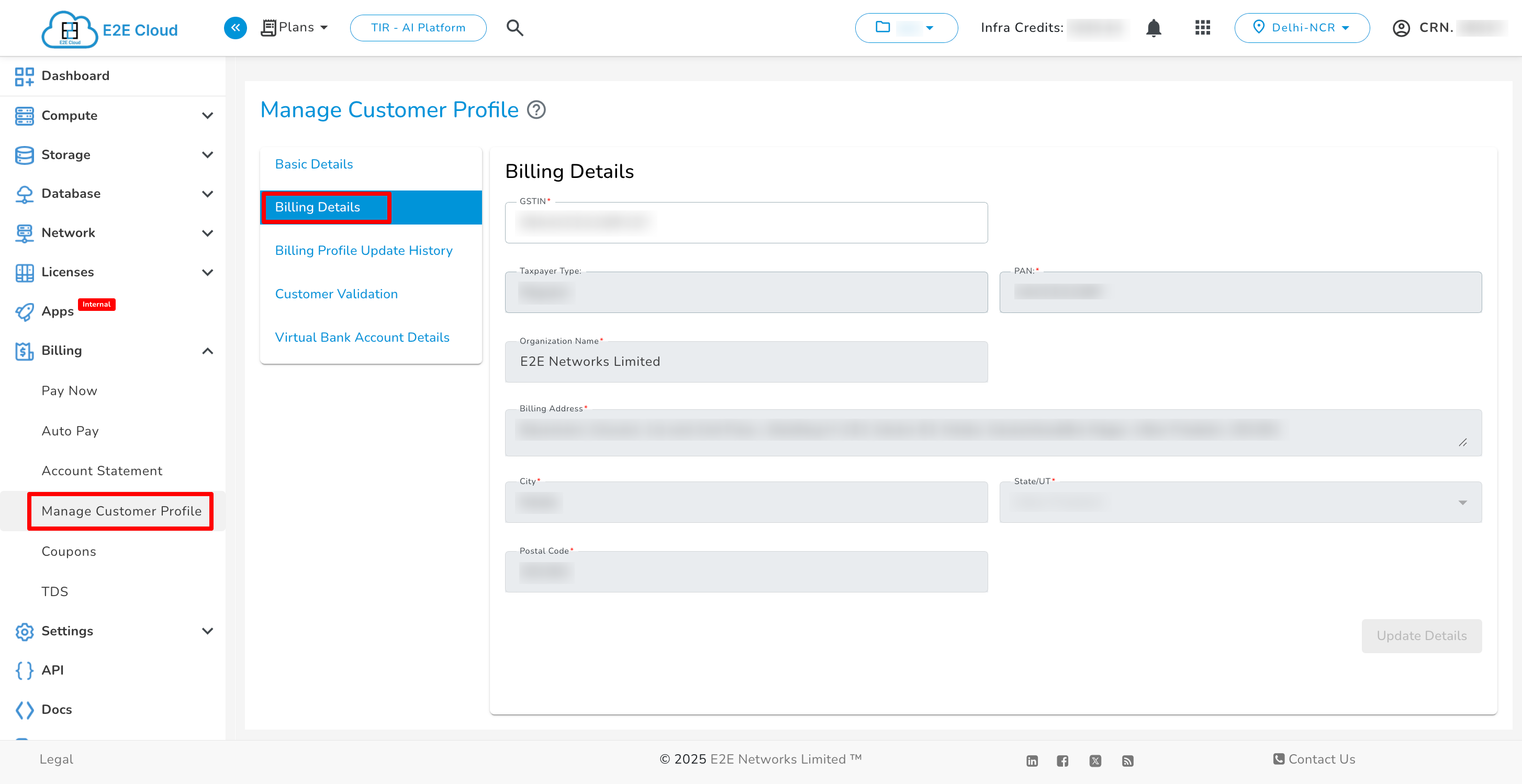
Task: Open the project folder dropdown arrow
Action: click(930, 28)
